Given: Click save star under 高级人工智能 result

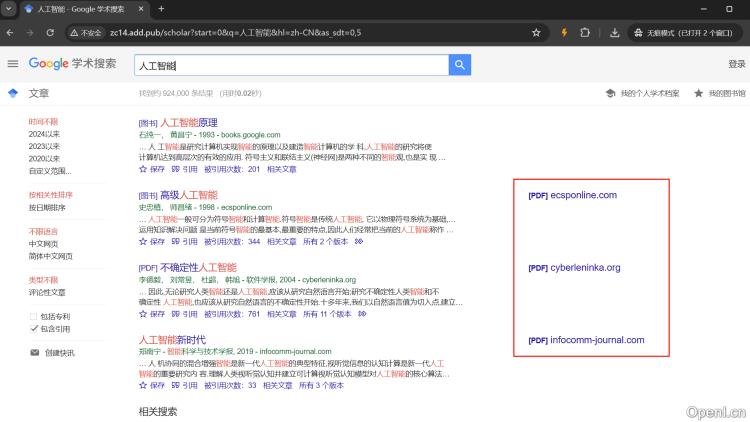Looking at the screenshot, I should [x=149, y=241].
